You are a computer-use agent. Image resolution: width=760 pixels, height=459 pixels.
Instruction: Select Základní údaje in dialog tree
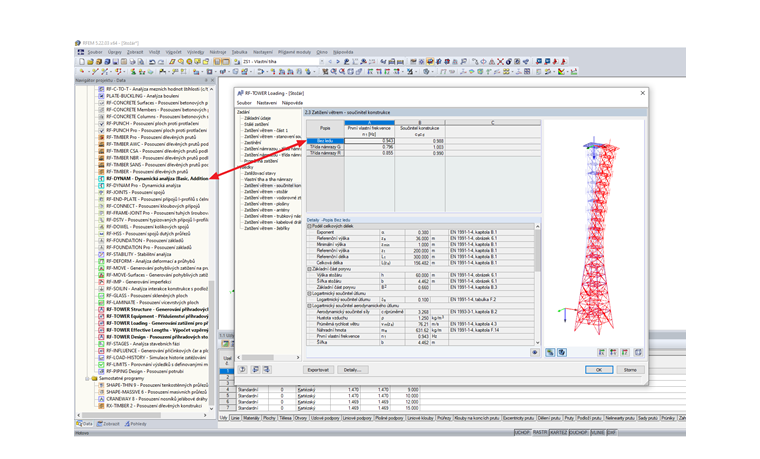click(x=257, y=118)
